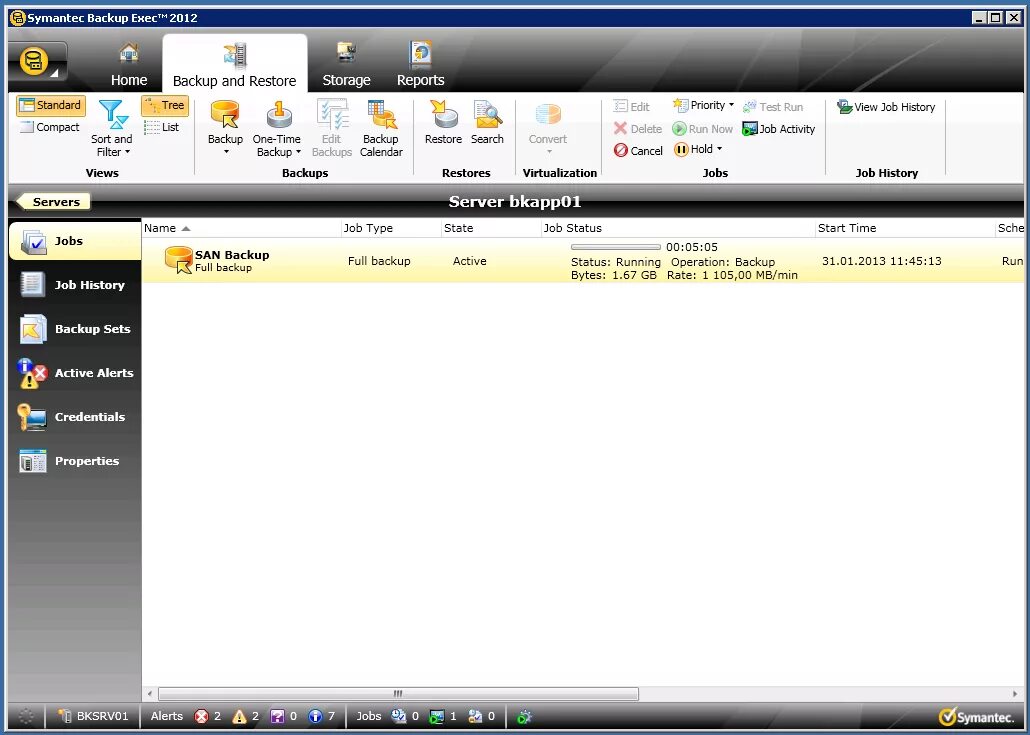This screenshot has height=735, width=1030.
Task: Click the scroll left arrow
Action: pos(150,694)
